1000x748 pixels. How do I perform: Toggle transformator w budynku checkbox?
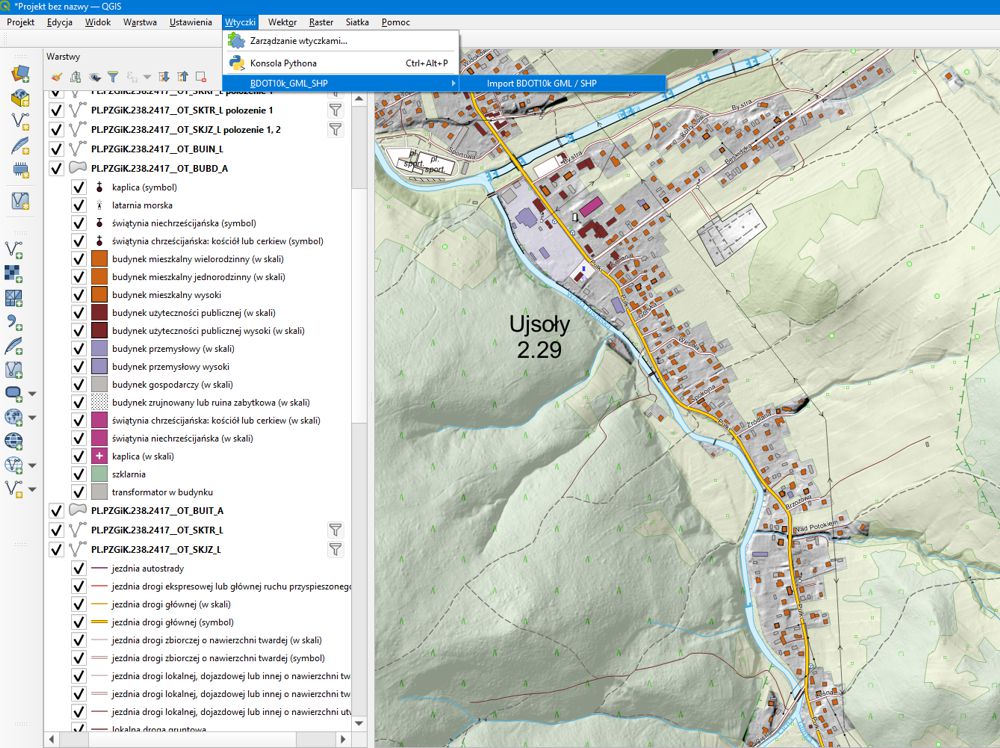[x=78, y=492]
